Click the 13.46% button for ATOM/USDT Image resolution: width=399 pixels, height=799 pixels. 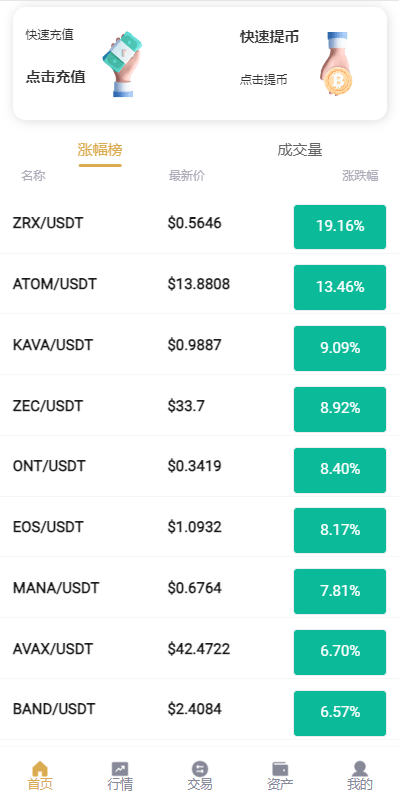[340, 287]
